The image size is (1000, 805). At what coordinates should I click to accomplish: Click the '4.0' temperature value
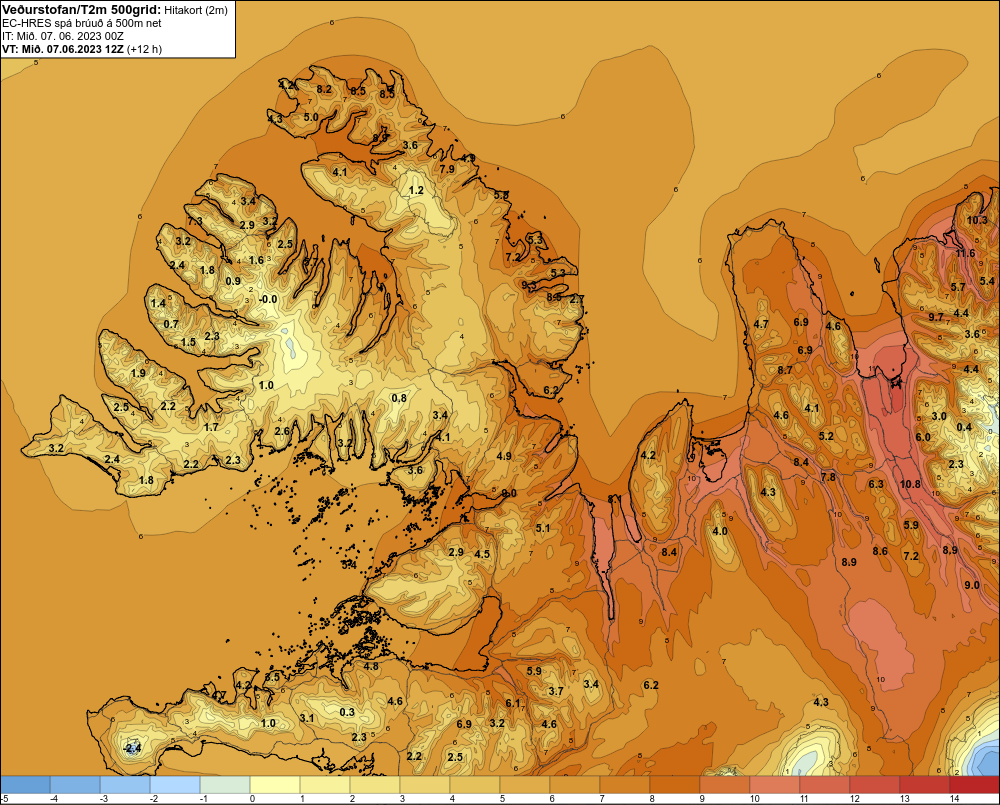(x=719, y=531)
